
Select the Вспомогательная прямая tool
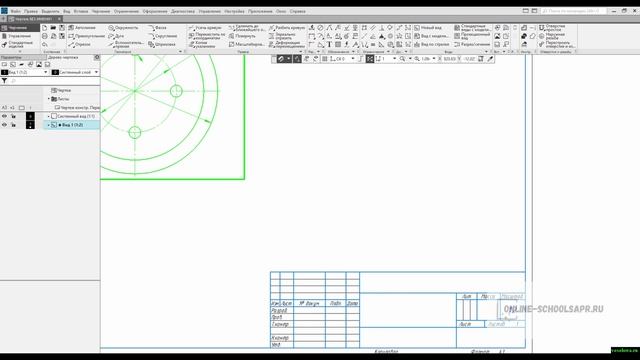pos(126,44)
